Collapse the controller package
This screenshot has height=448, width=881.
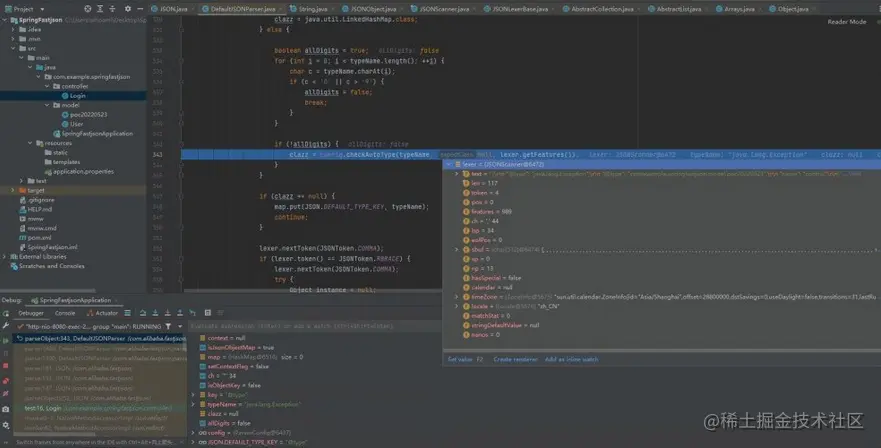(x=47, y=87)
